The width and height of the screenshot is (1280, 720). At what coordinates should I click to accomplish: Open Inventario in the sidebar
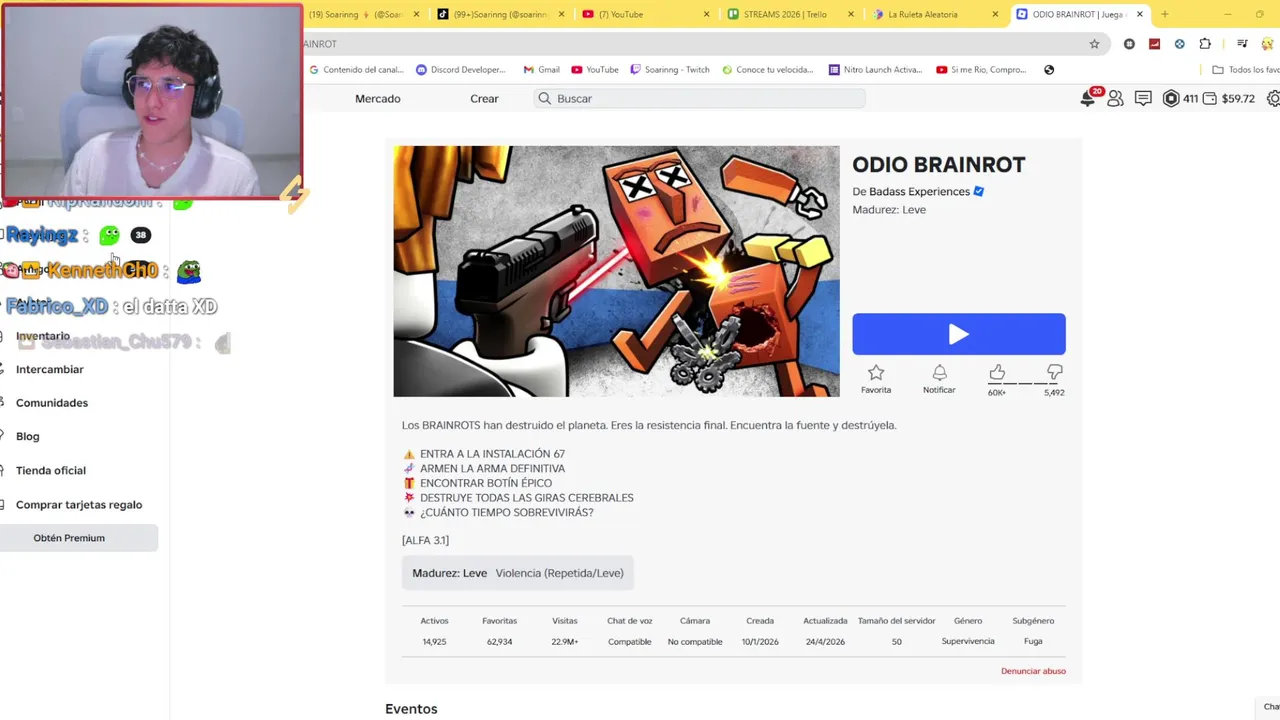(x=43, y=337)
